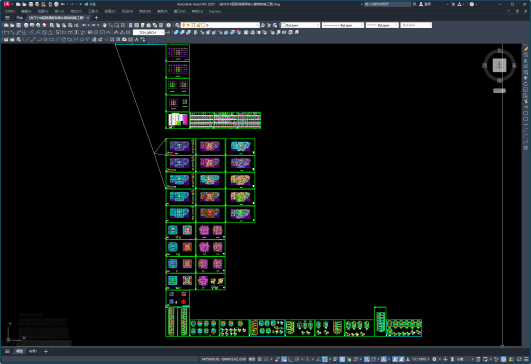
Task: Open the Plot command in Standard toolbar
Action: coord(26,25)
